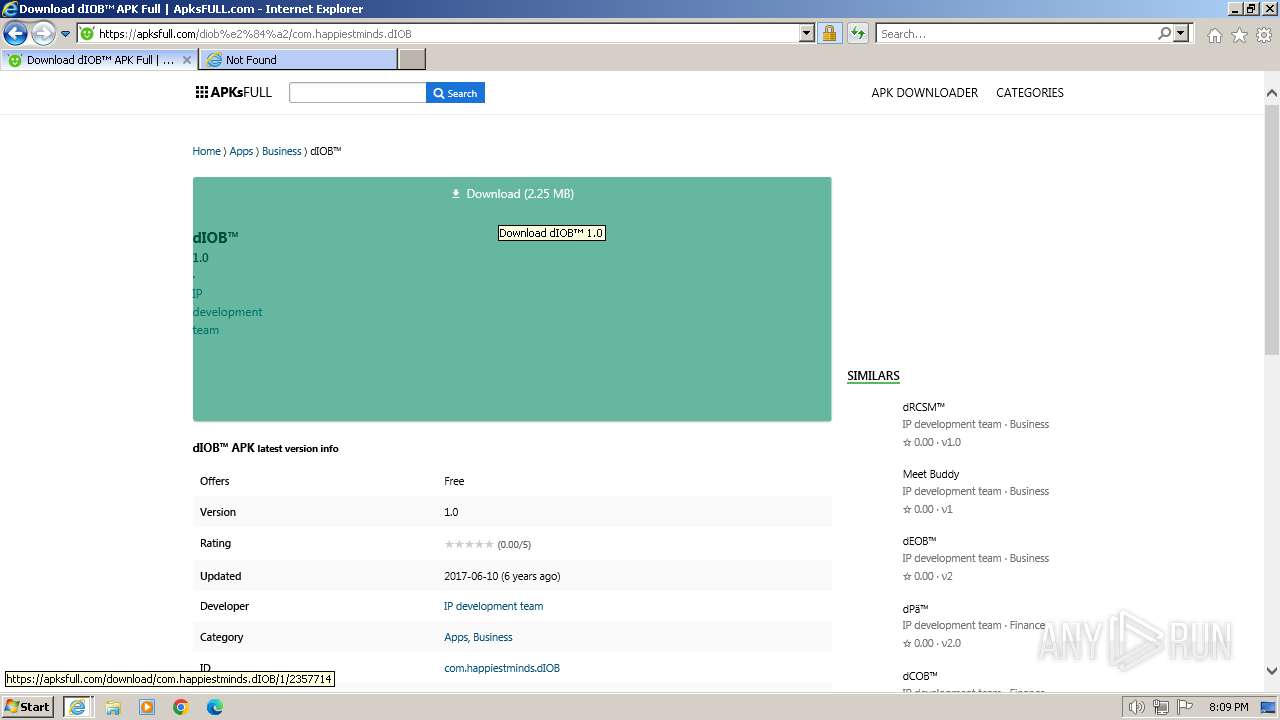The image size is (1280, 720).
Task: Open the IP development team developer link
Action: tap(493, 606)
